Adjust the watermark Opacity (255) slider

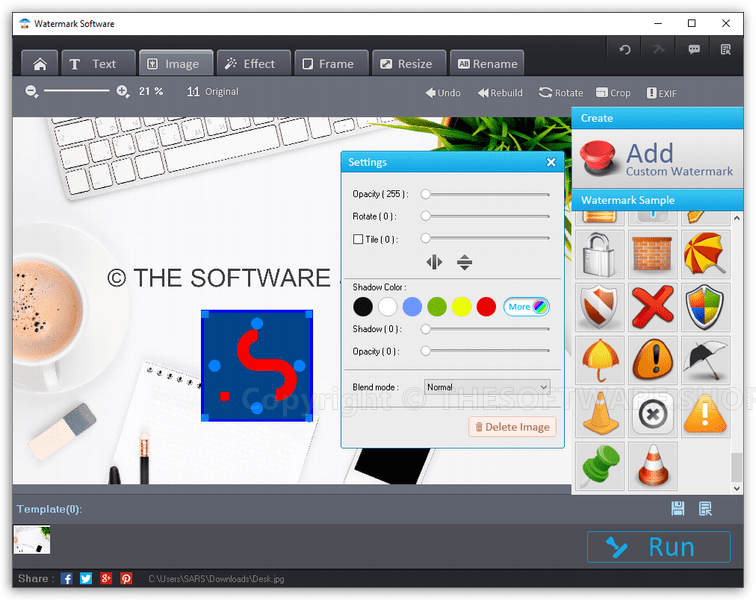click(x=485, y=194)
